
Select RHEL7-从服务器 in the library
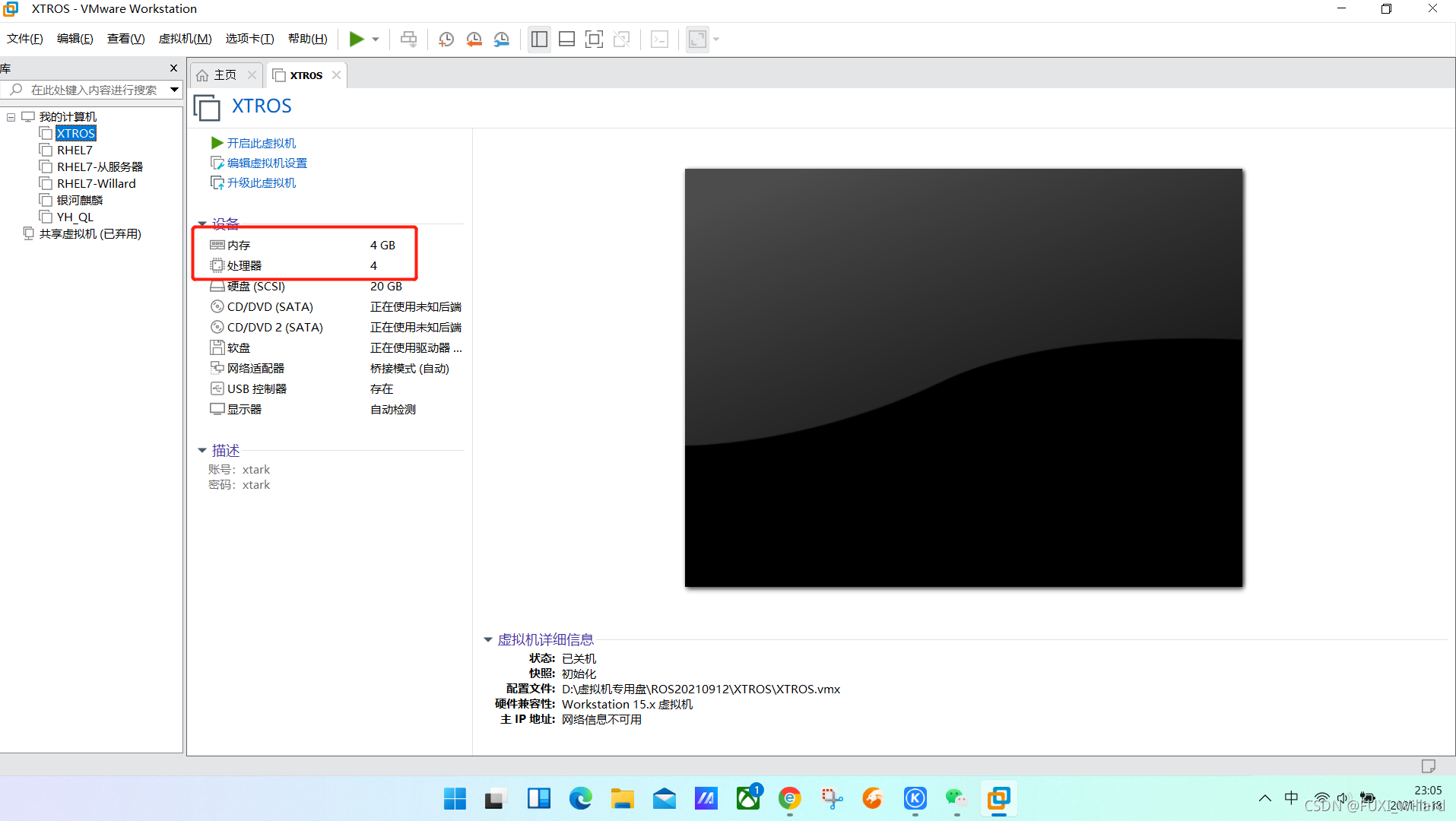coord(100,166)
